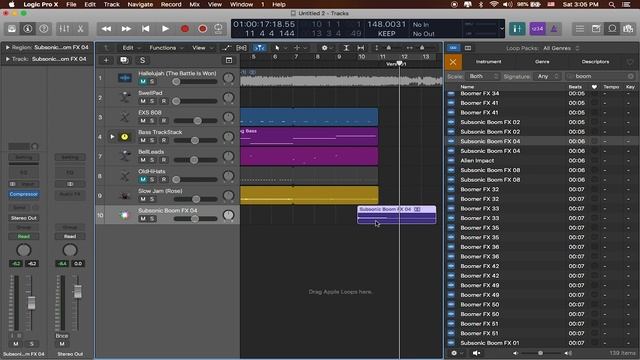
Task: Mute the Subsonic Boom FX 04 track
Action: pyautogui.click(x=143, y=218)
